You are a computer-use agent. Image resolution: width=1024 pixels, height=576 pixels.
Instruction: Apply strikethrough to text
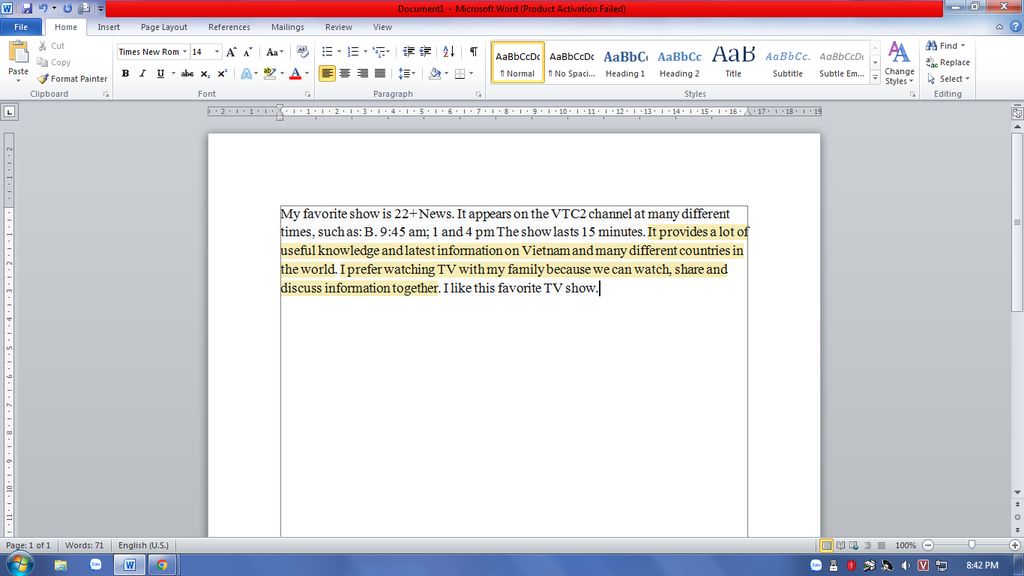[187, 74]
